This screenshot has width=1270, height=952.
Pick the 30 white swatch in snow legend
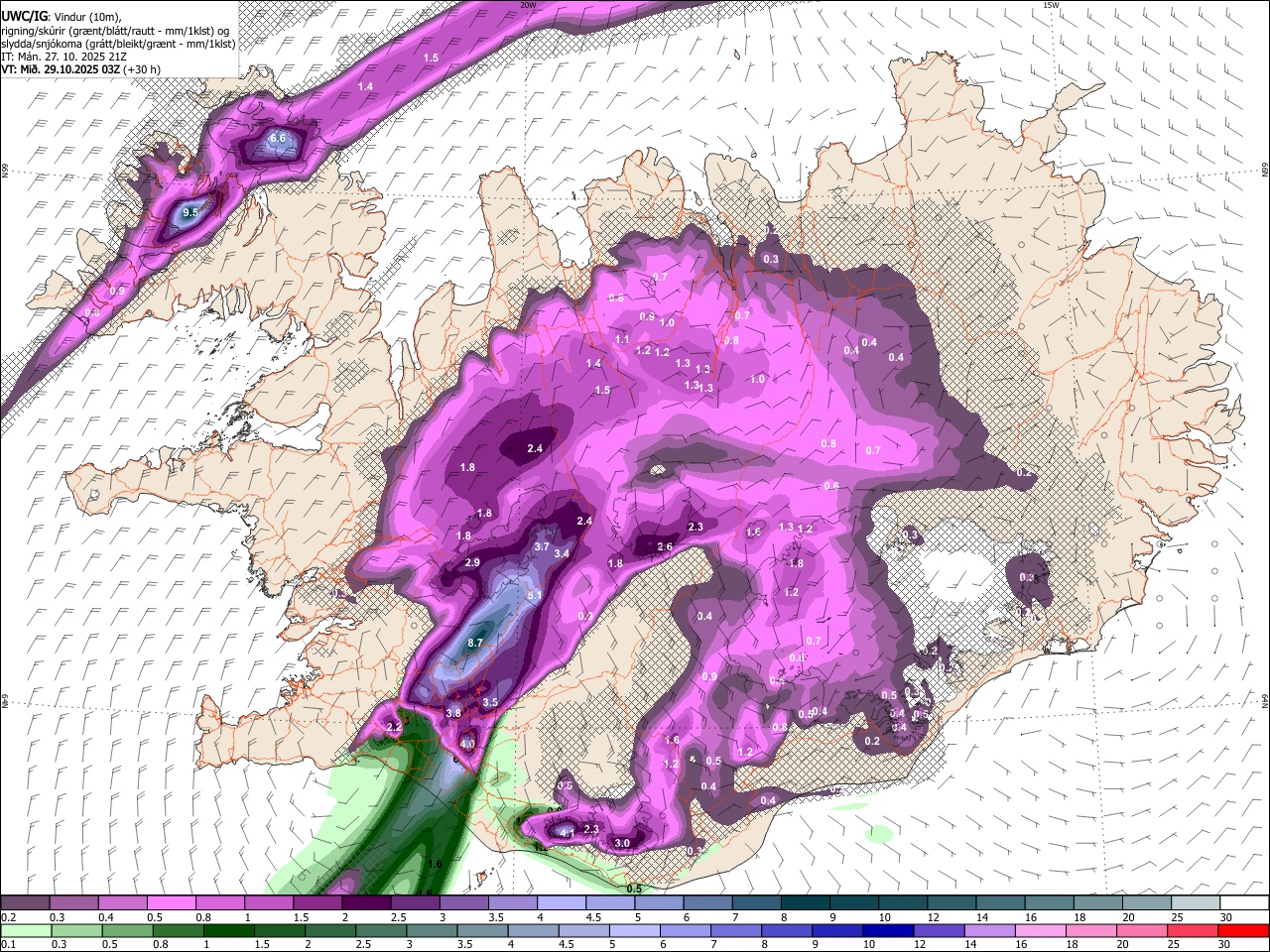[x=1244, y=902]
